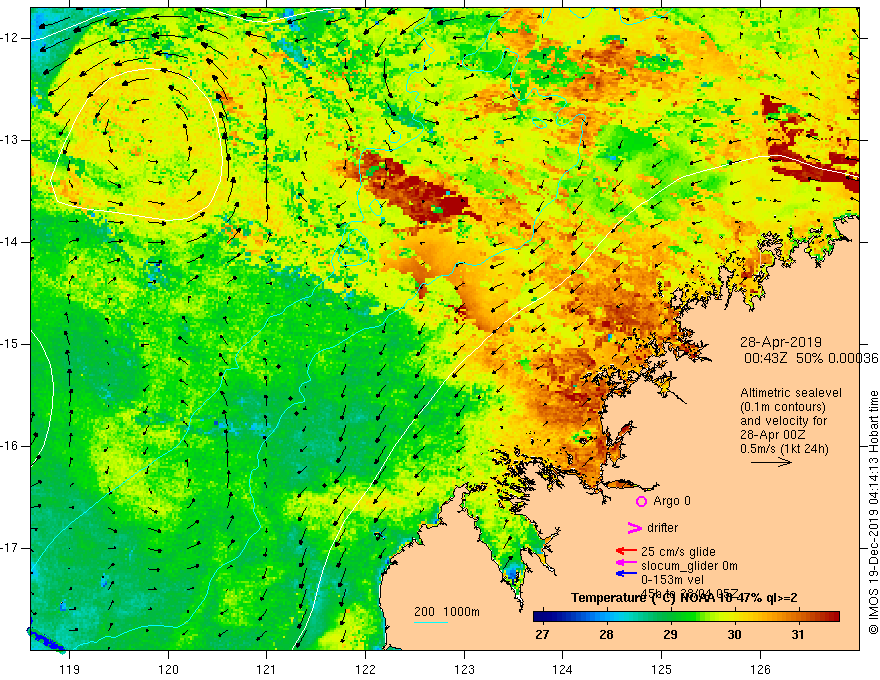This screenshot has height=680, width=880.
Task: Click the 0-153m vel label
Action: point(673,580)
